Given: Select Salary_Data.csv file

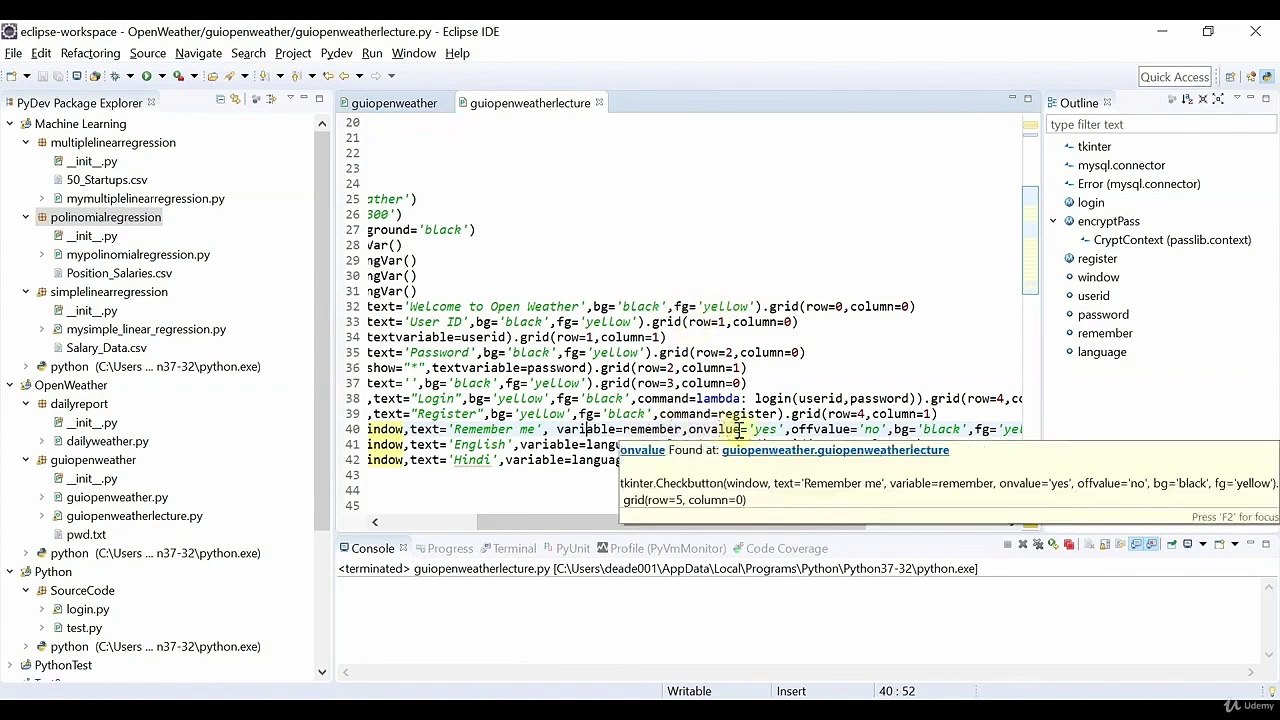Looking at the screenshot, I should tap(106, 348).
